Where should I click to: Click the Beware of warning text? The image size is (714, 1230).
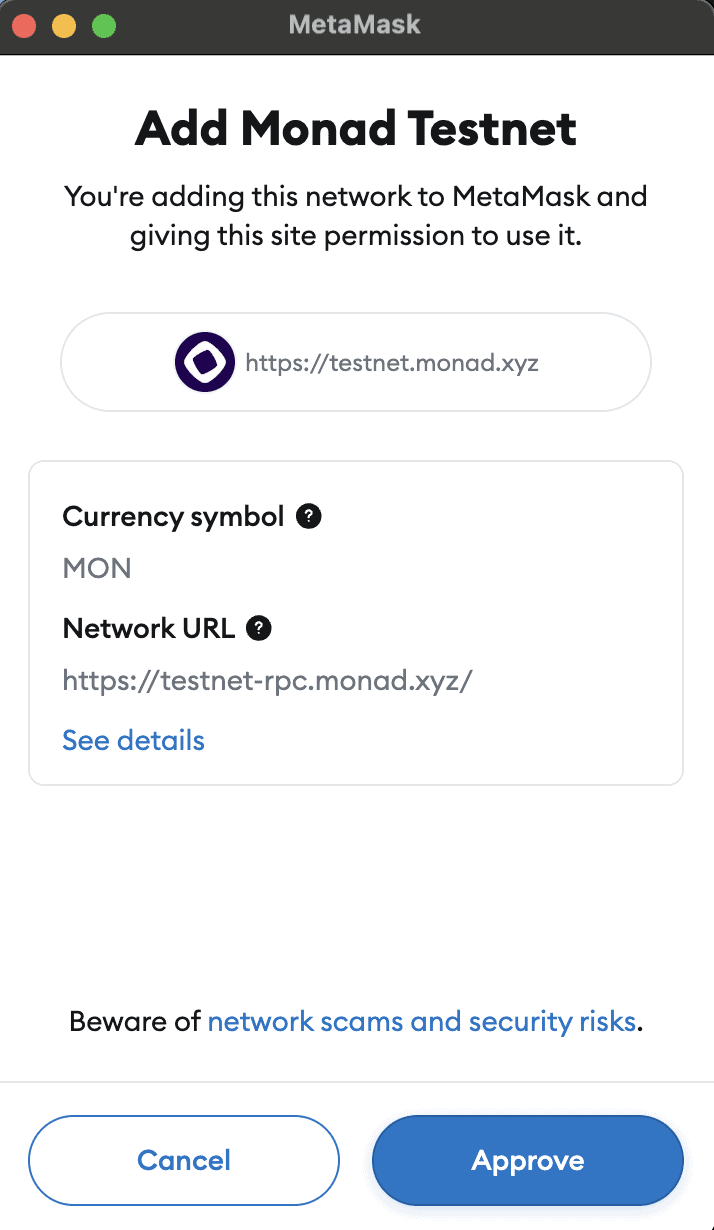coord(136,1021)
